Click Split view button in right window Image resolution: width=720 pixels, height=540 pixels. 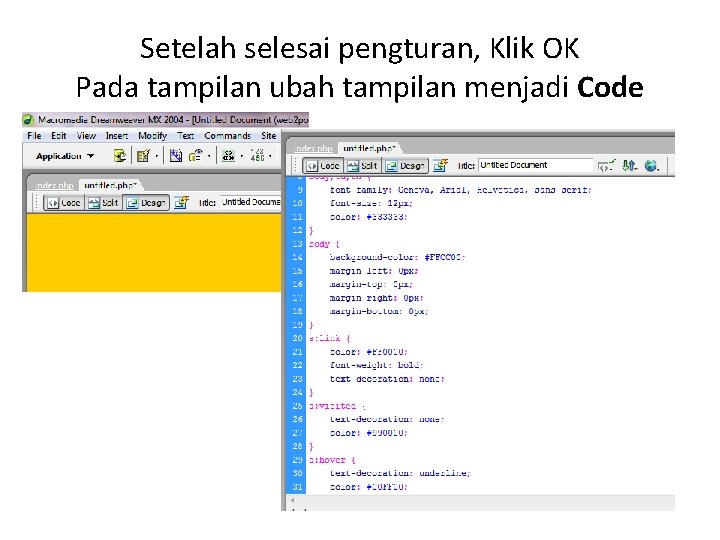tap(362, 166)
